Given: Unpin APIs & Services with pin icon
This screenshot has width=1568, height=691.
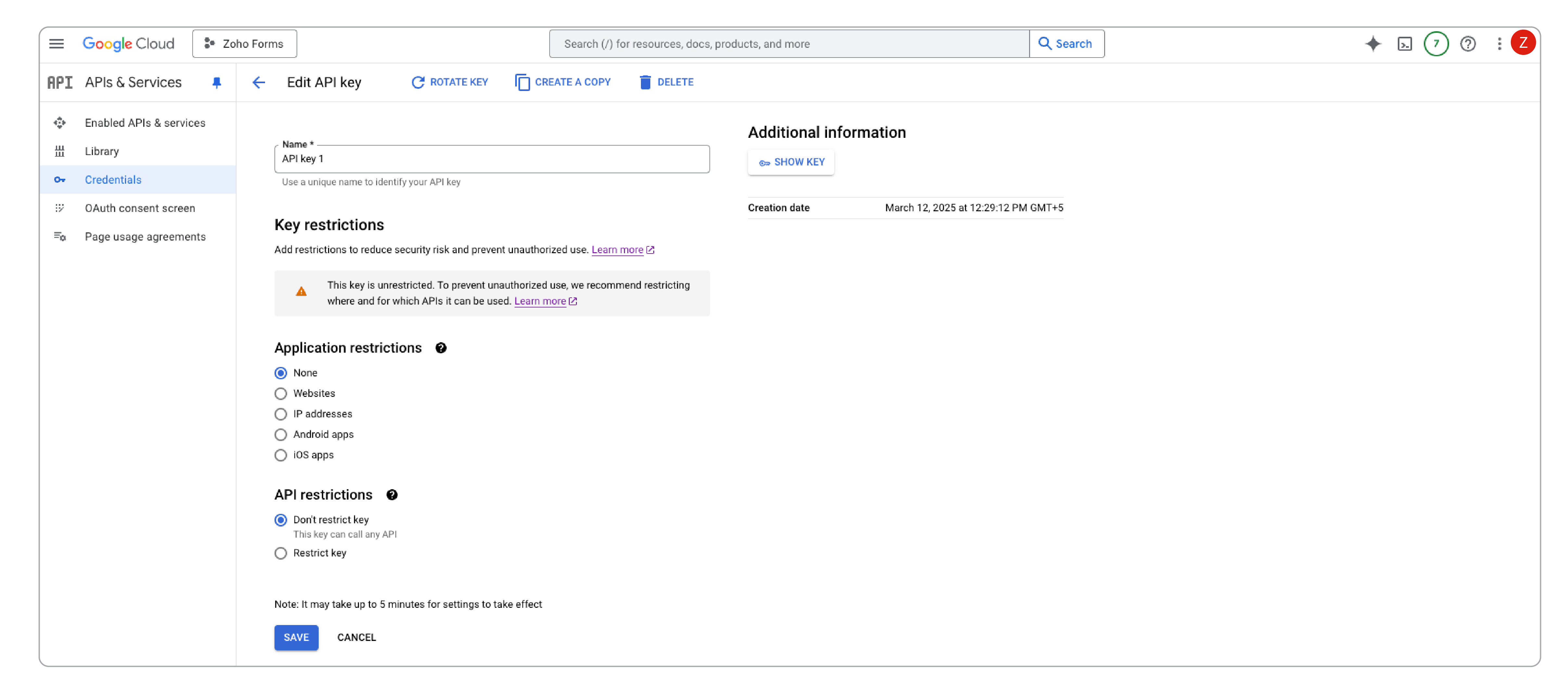Looking at the screenshot, I should point(217,82).
